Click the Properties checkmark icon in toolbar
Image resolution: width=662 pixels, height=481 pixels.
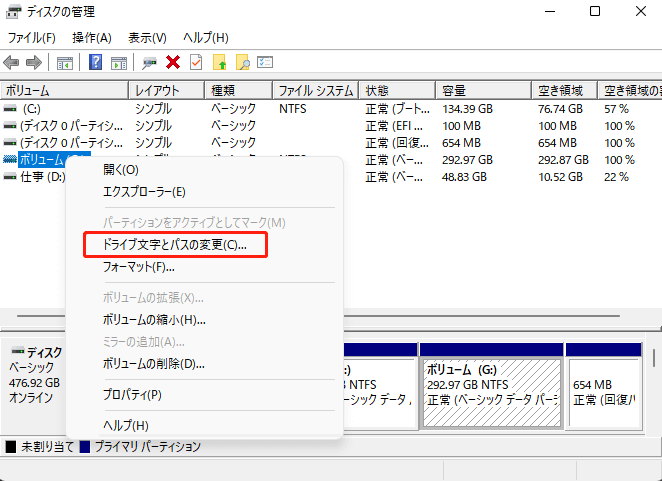click(x=195, y=63)
